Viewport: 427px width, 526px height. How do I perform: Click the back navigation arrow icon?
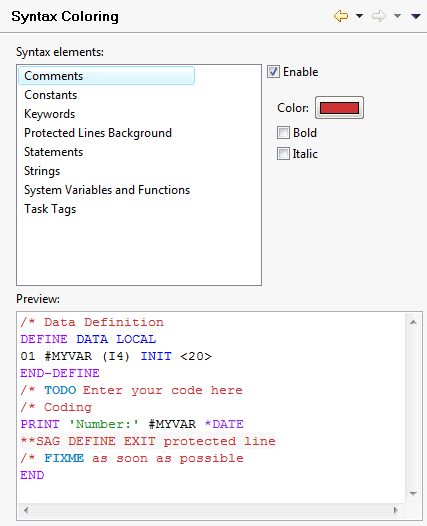click(x=341, y=16)
